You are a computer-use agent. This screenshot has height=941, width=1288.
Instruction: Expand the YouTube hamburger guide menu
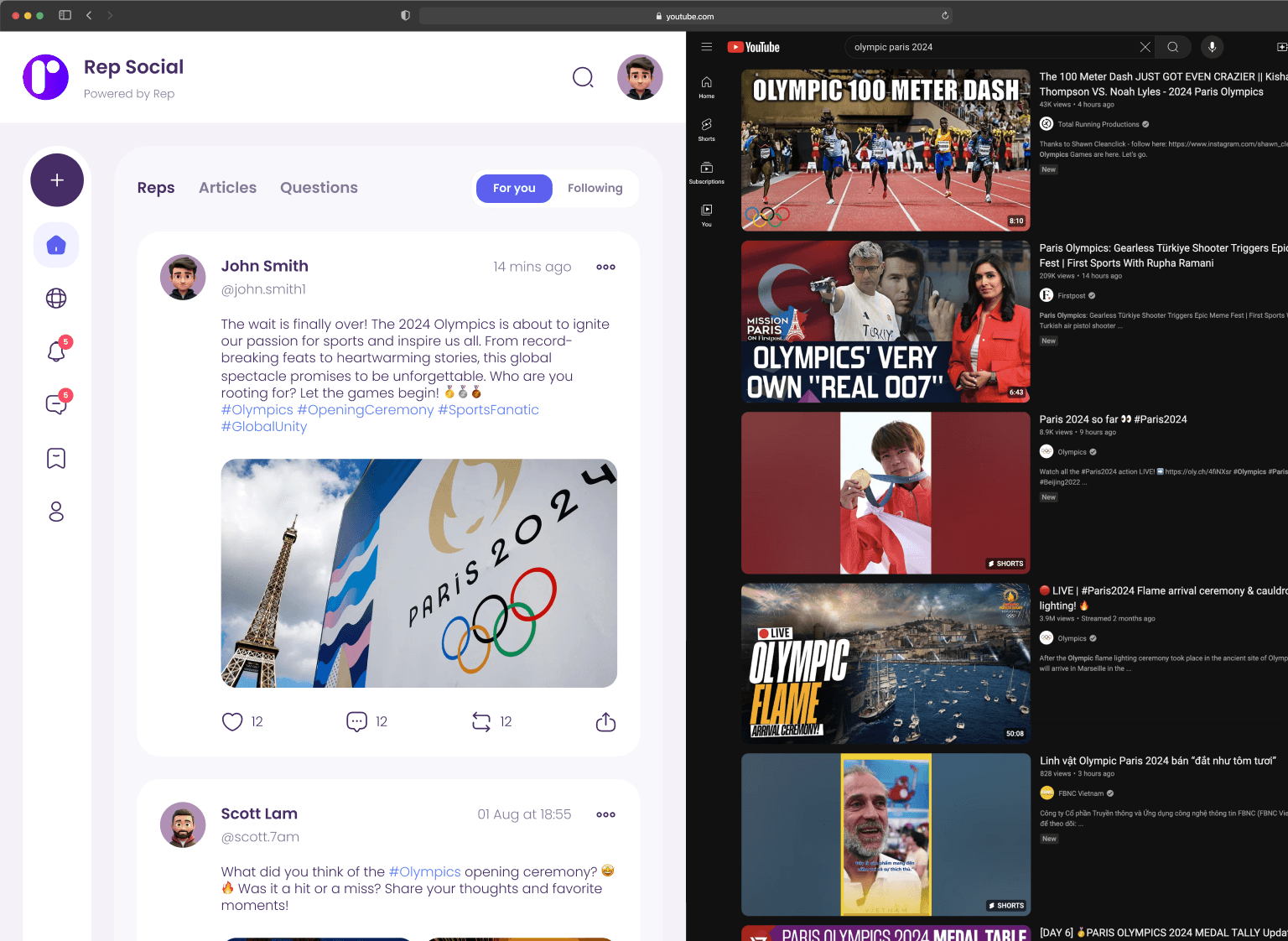click(x=707, y=47)
